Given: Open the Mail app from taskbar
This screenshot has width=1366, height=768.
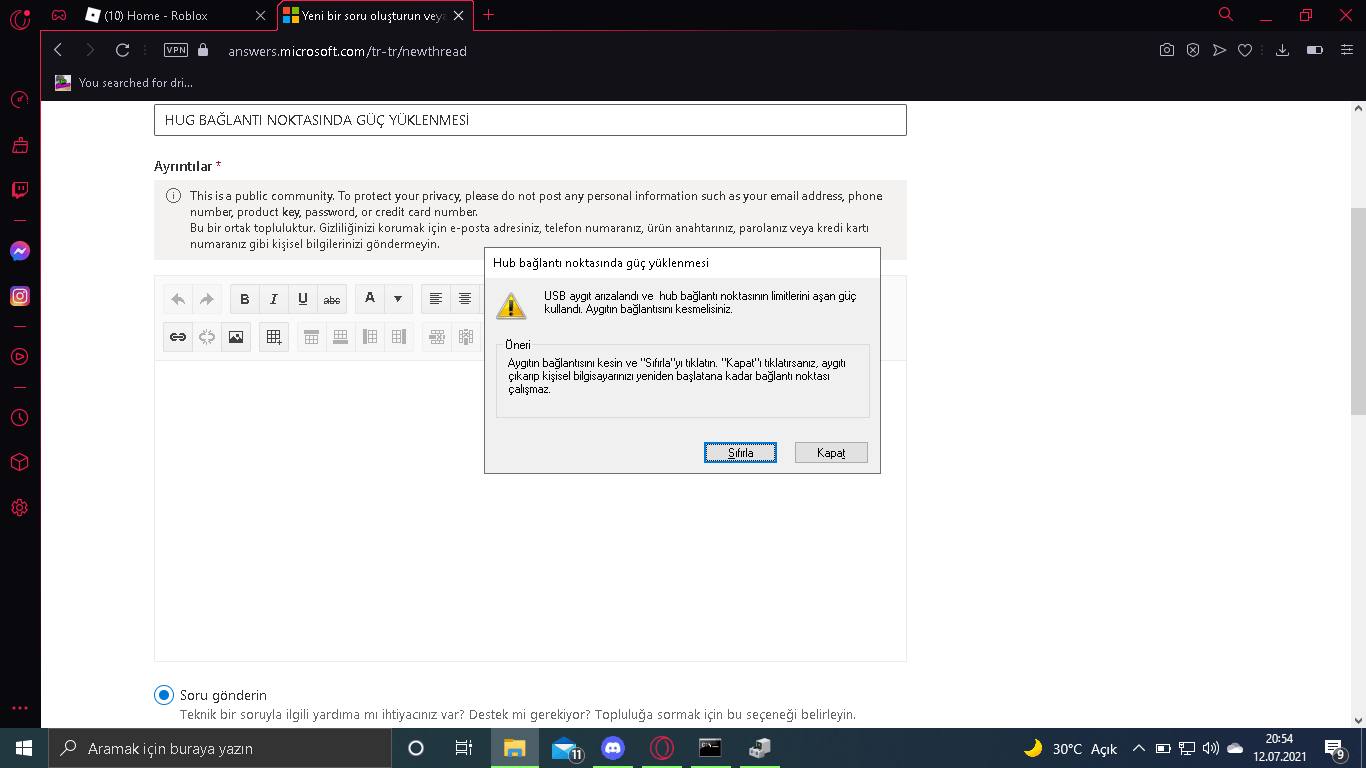Looking at the screenshot, I should [x=565, y=748].
